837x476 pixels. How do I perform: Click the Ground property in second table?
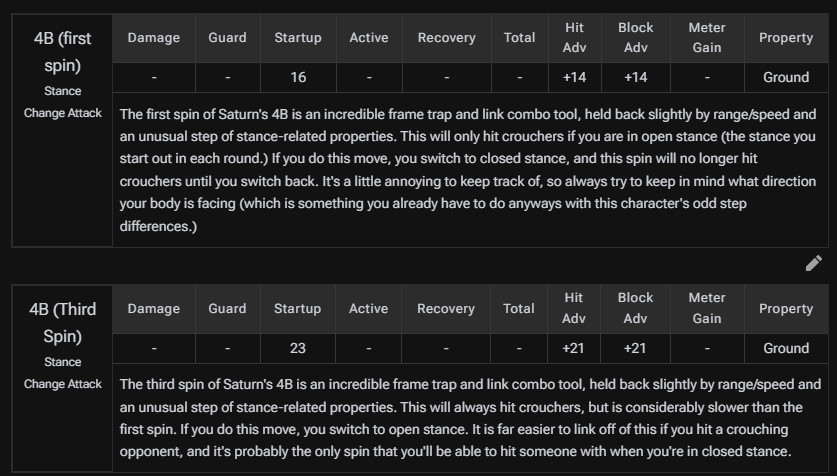tap(786, 348)
